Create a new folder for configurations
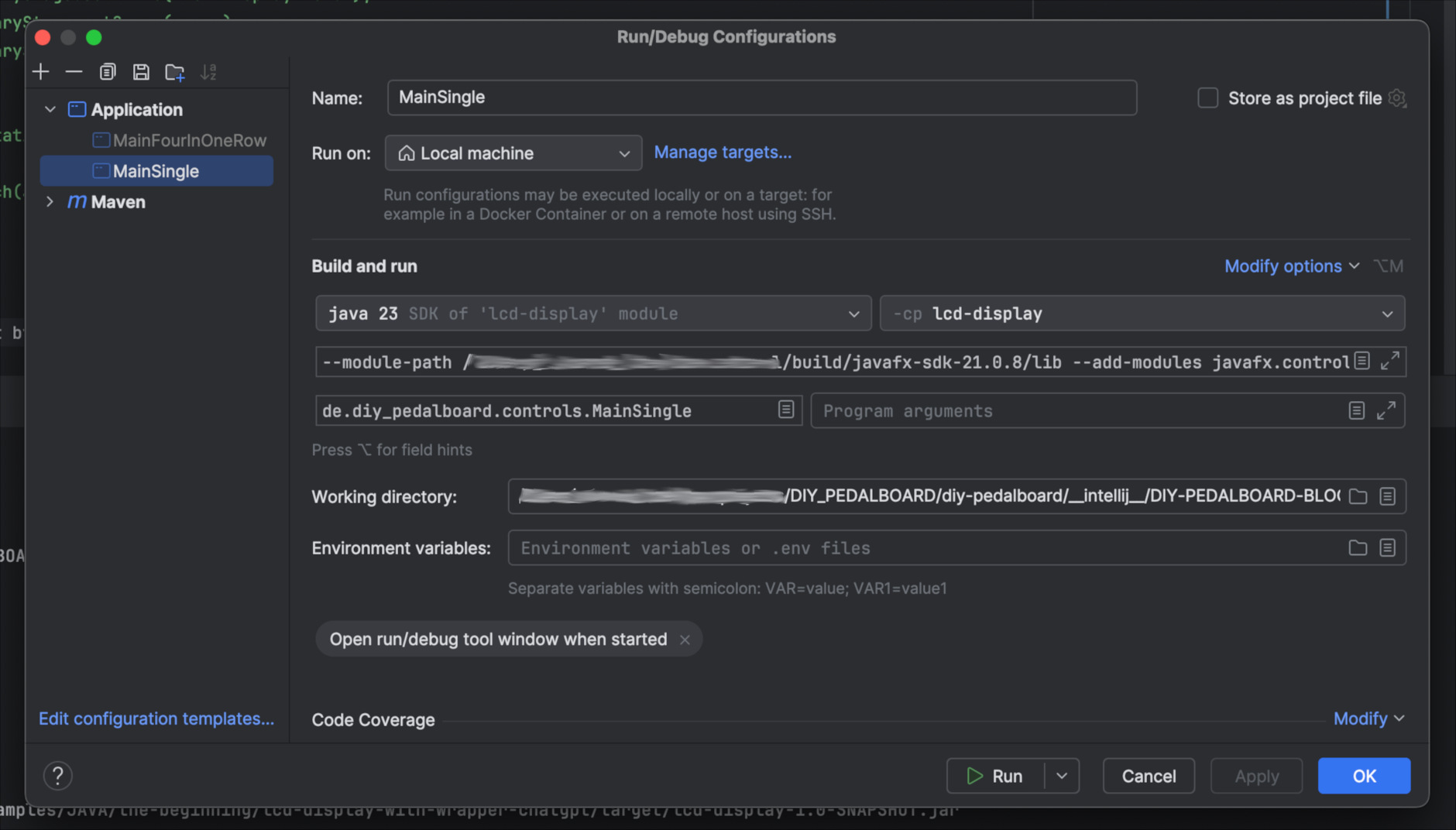Image resolution: width=1456 pixels, height=830 pixels. tap(174, 71)
